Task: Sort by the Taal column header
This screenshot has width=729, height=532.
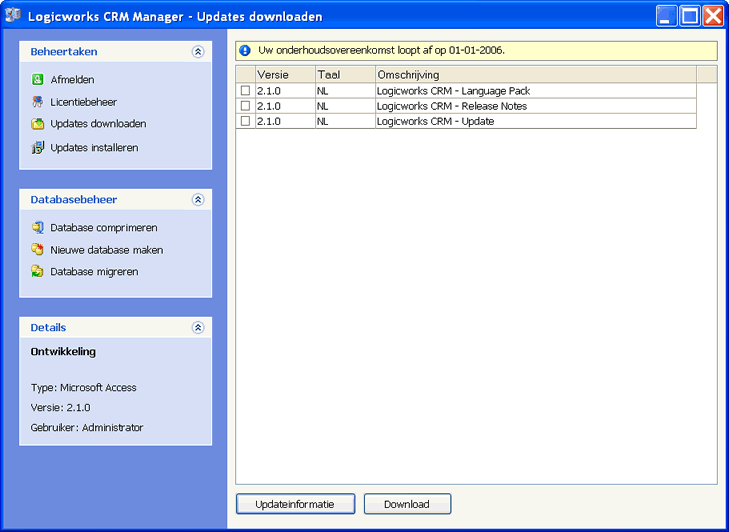Action: (345, 74)
